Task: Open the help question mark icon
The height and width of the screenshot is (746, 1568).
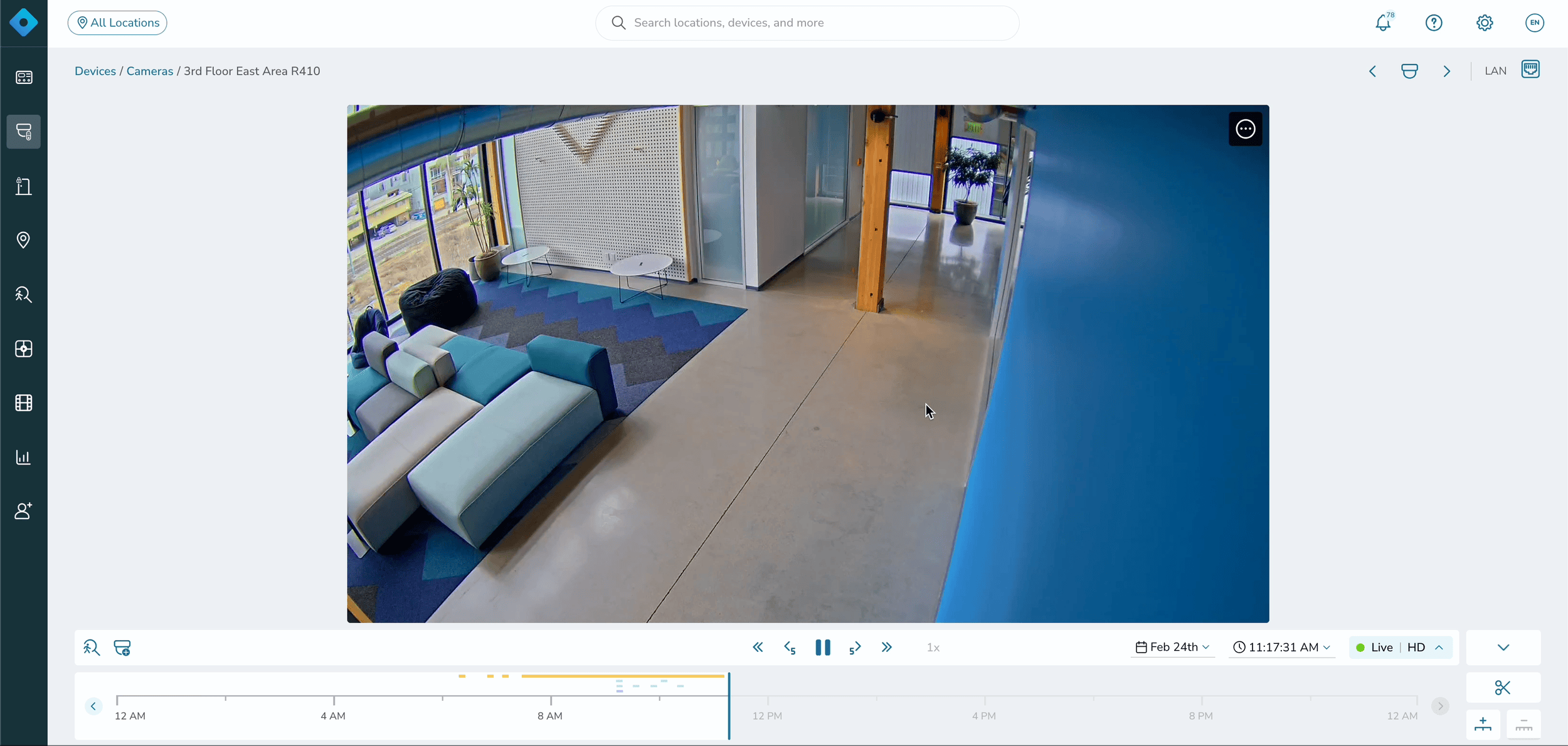Action: coord(1434,23)
